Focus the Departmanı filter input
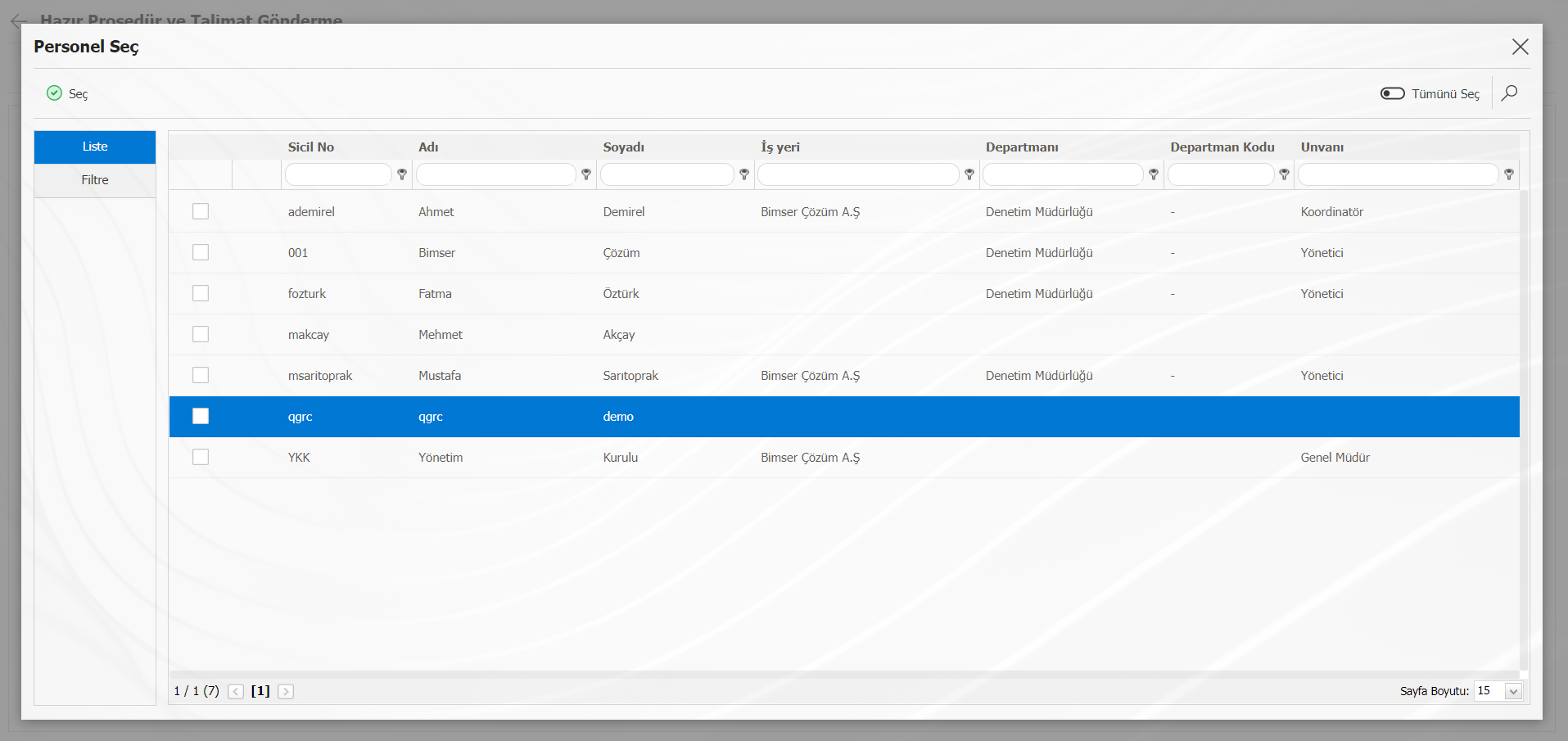1568x741 pixels. tap(1063, 174)
